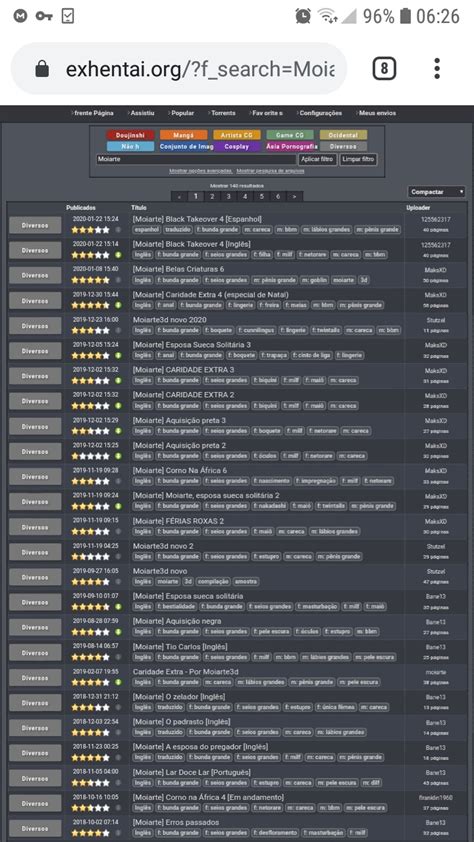Viewport: 474px width, 842px height.
Task: Focus the search field containing Moiarte
Action: 196,159
